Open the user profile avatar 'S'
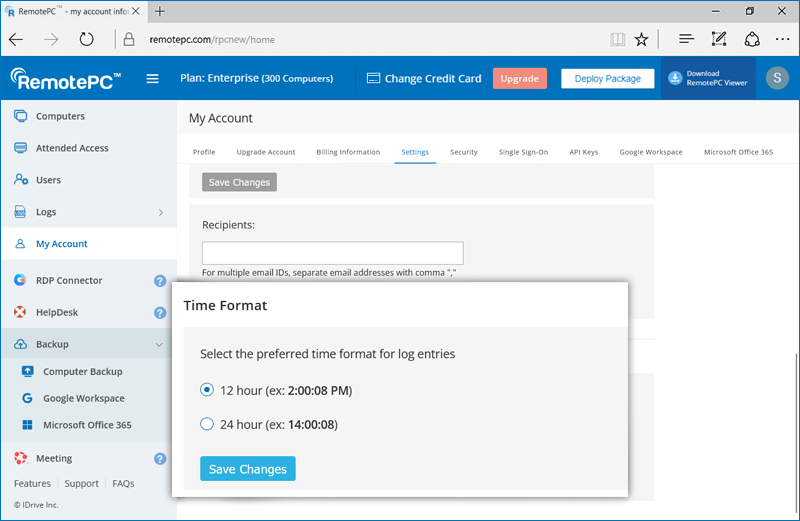The image size is (800, 521). pos(777,79)
